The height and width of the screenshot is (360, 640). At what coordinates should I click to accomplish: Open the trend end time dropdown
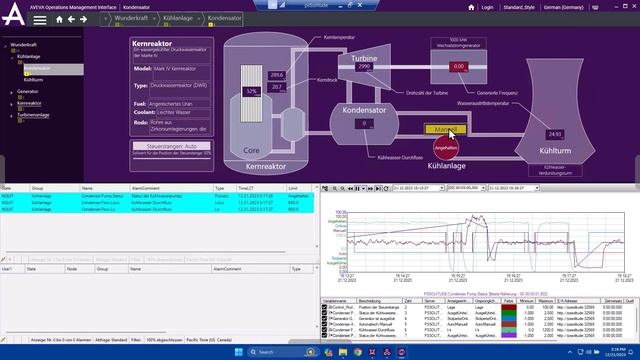537,188
